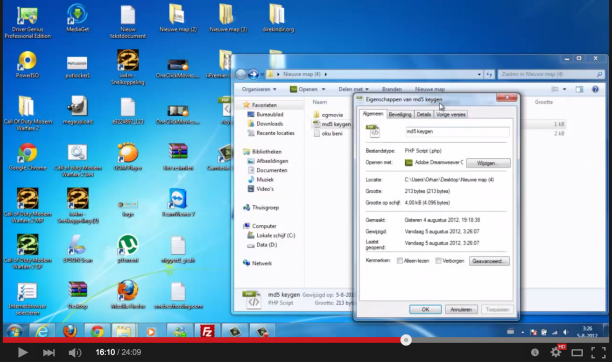Open Mozilla Firefox shortcut on the desktop
This screenshot has height=362, width=612.
pyautogui.click(x=128, y=295)
